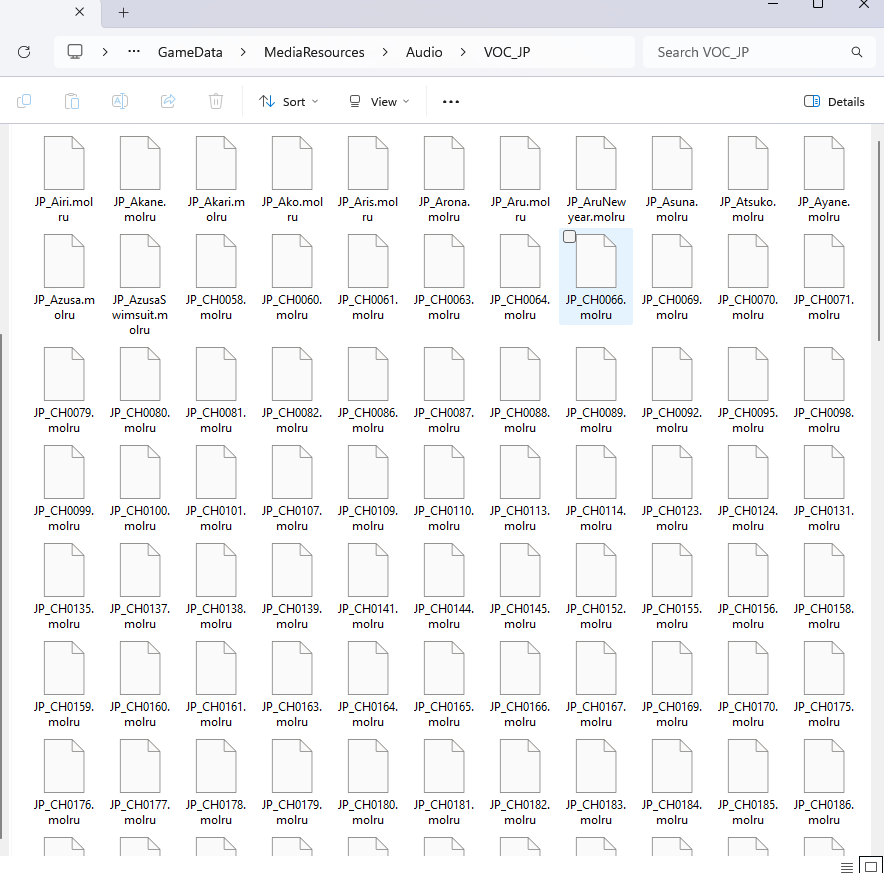The width and height of the screenshot is (884, 873).
Task: Select file JP_Azusa.molru
Action: 64,277
